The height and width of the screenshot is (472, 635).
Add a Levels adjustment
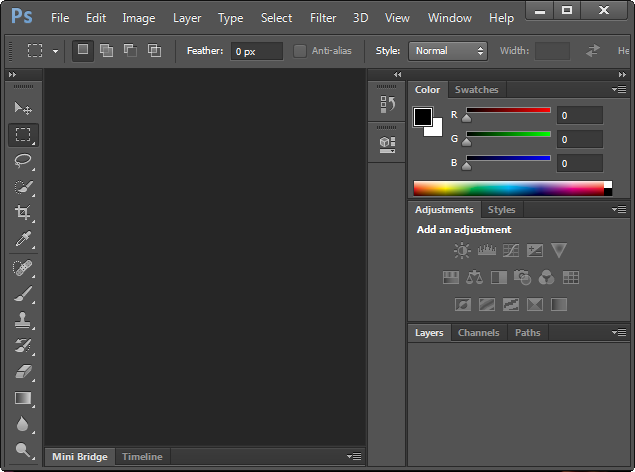[486, 251]
